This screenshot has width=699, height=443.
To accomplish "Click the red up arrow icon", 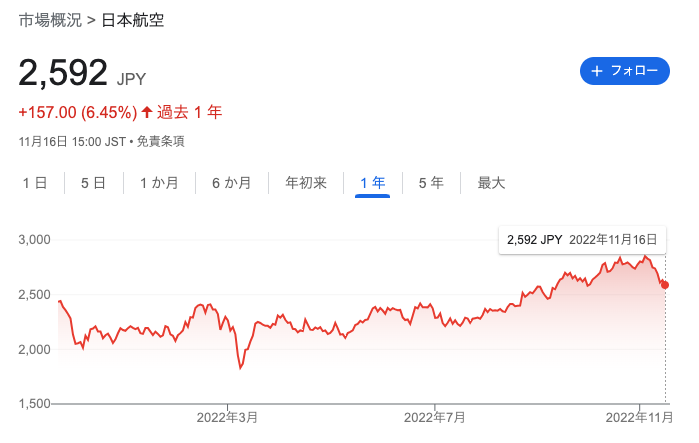I will click(147, 112).
